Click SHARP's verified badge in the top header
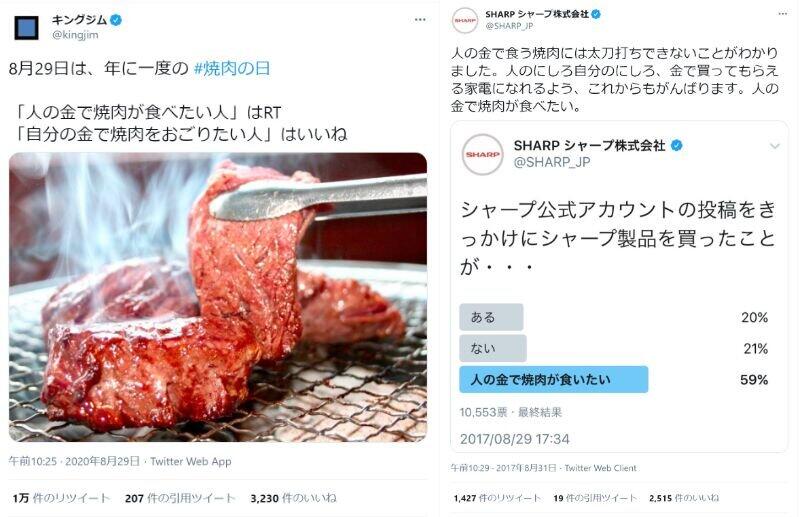 point(595,14)
